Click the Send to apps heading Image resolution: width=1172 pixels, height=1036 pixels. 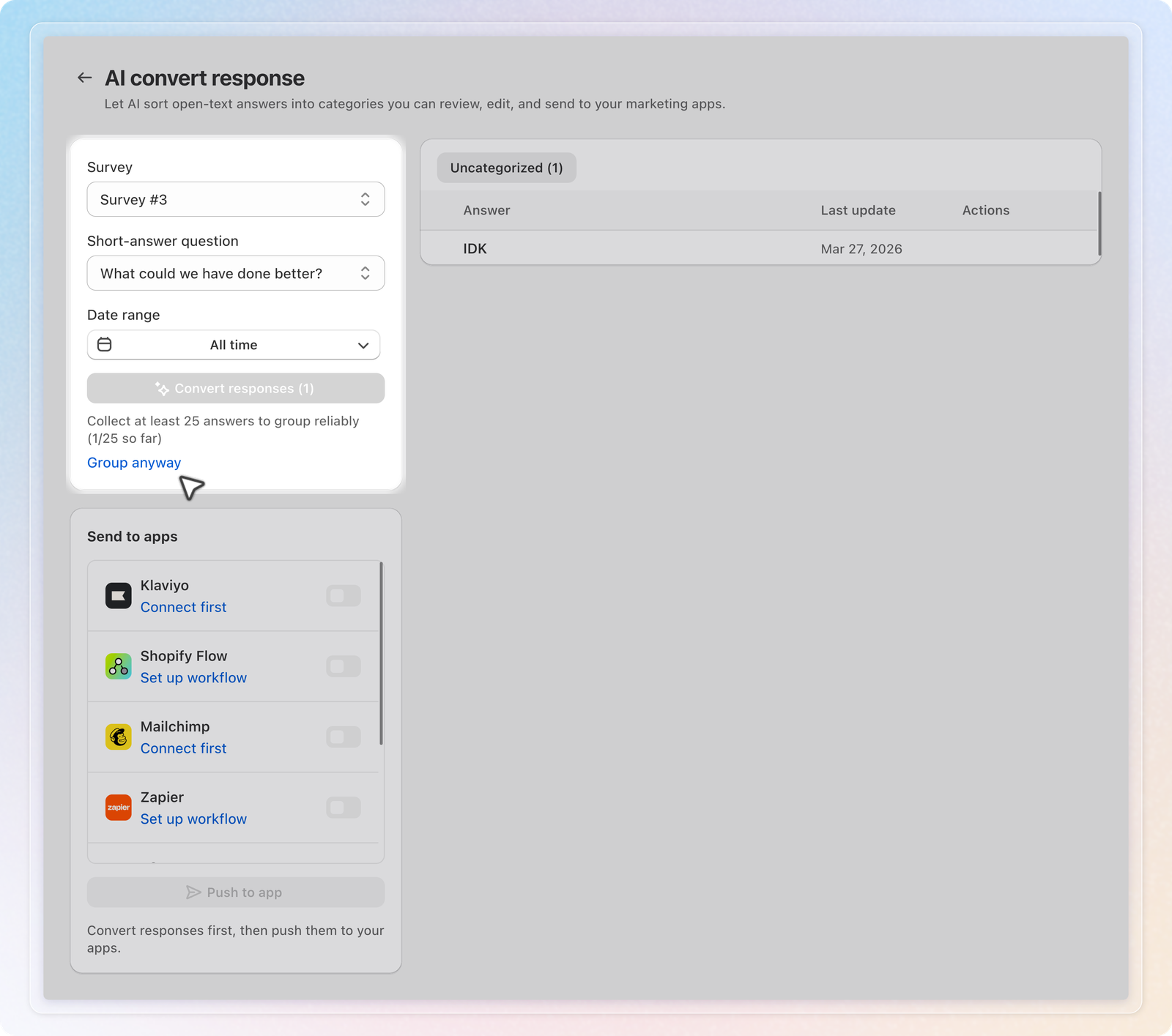[x=133, y=537]
